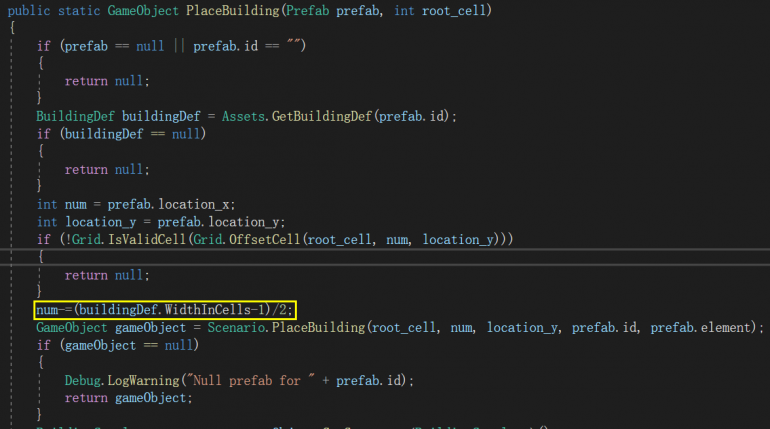Click prefab.location_x assignment
Screen dimensions: 770x429
171,204
